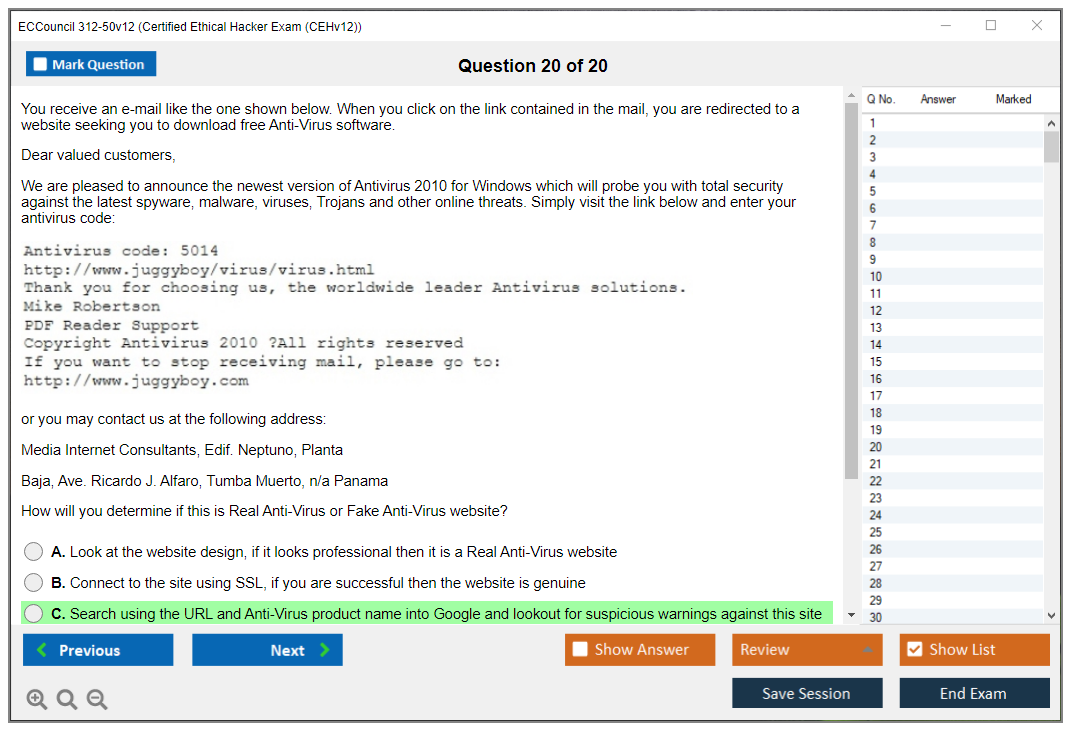Toggle the Mark Question checkbox
The width and height of the screenshot is (1075, 735).
(41, 65)
